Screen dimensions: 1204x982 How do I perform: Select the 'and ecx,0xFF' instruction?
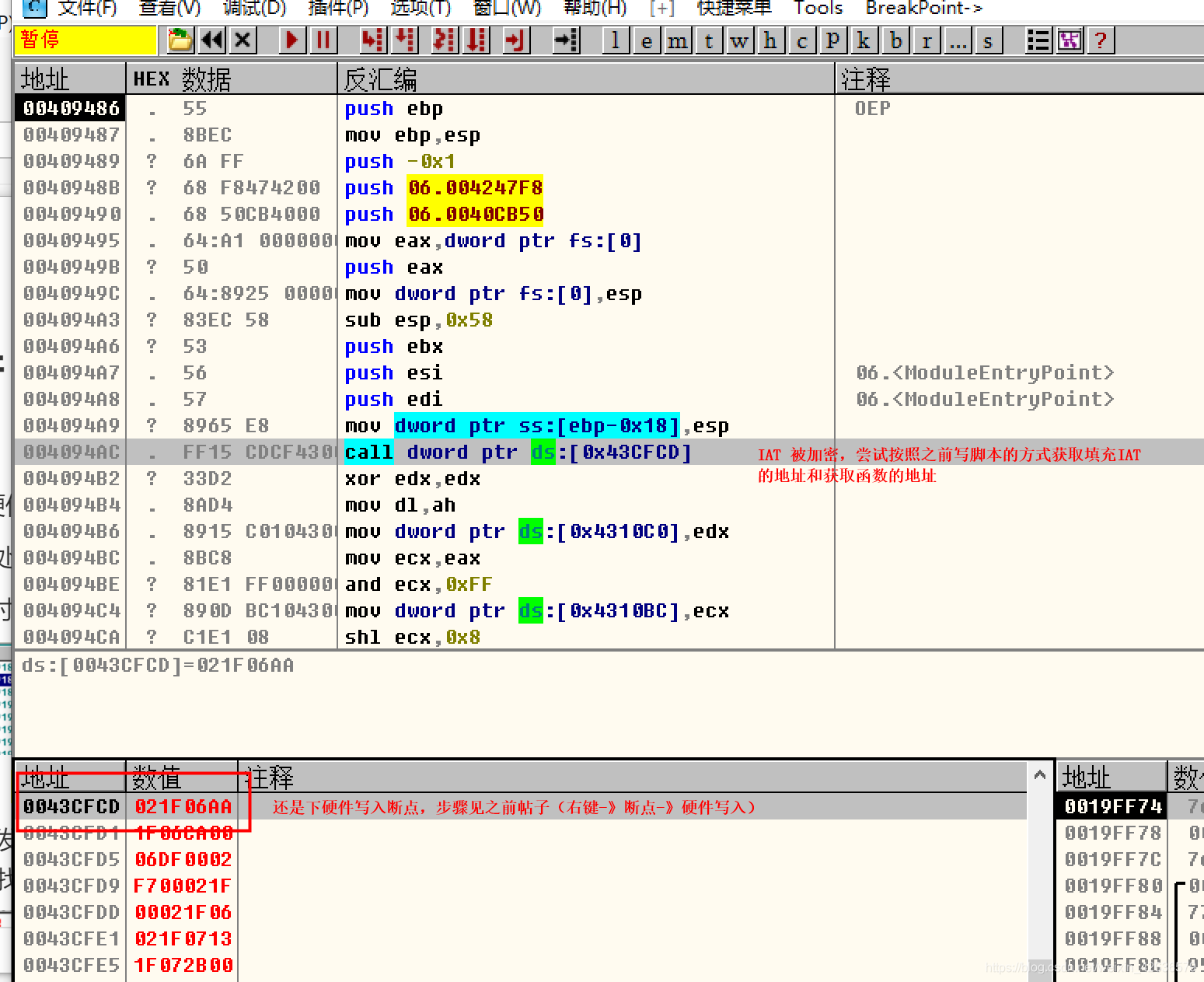418,584
